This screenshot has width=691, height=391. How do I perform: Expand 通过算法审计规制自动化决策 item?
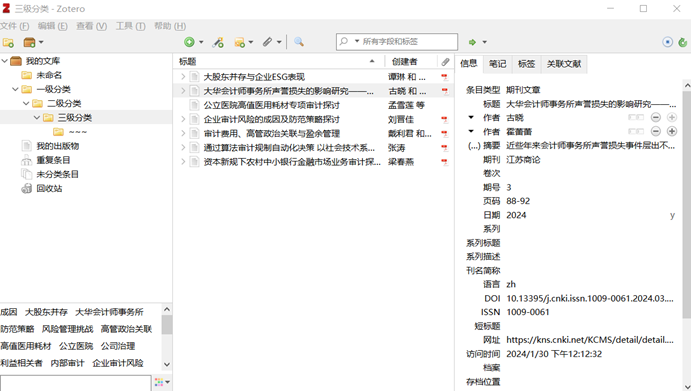pyautogui.click(x=183, y=148)
